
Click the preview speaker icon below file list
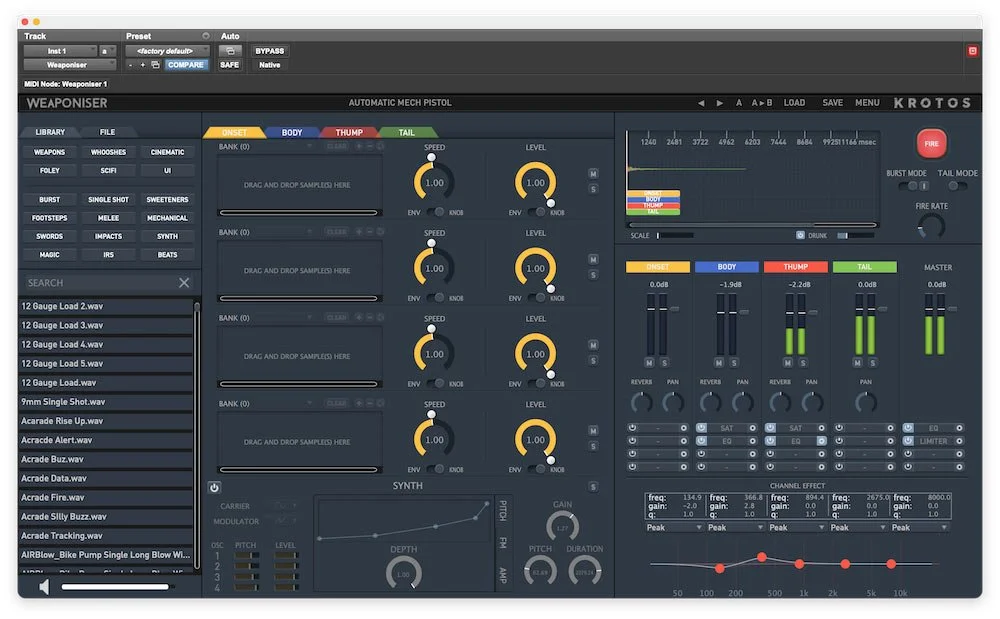point(43,587)
